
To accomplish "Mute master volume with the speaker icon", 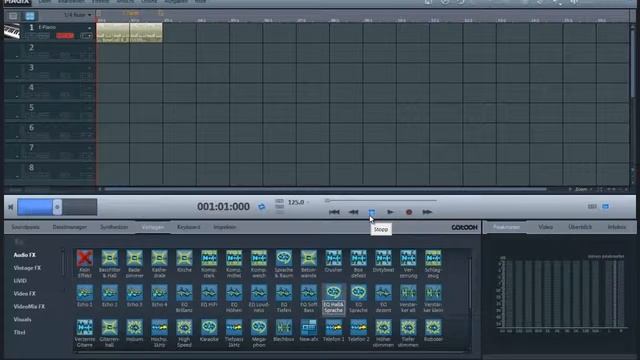I will [x=11, y=207].
